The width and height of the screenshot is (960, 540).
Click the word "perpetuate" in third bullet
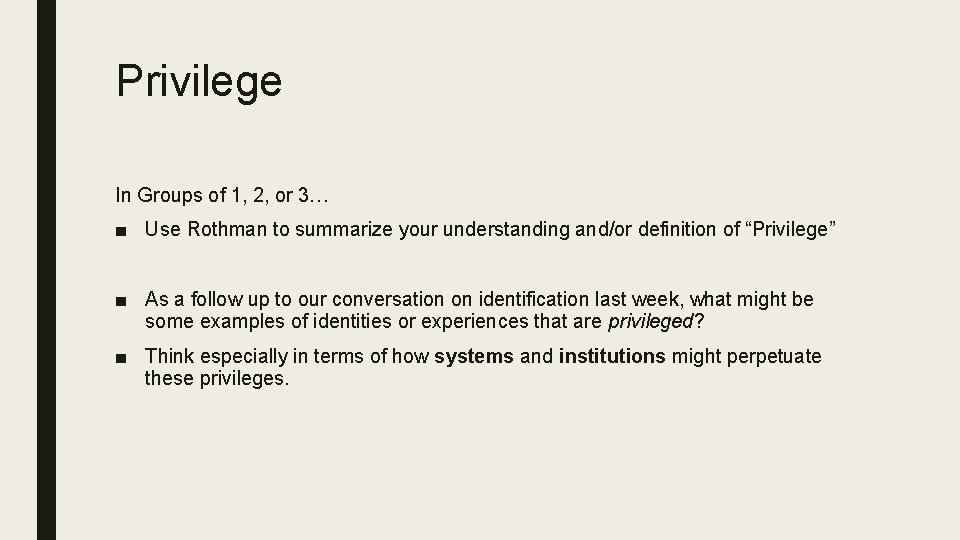[772, 356]
